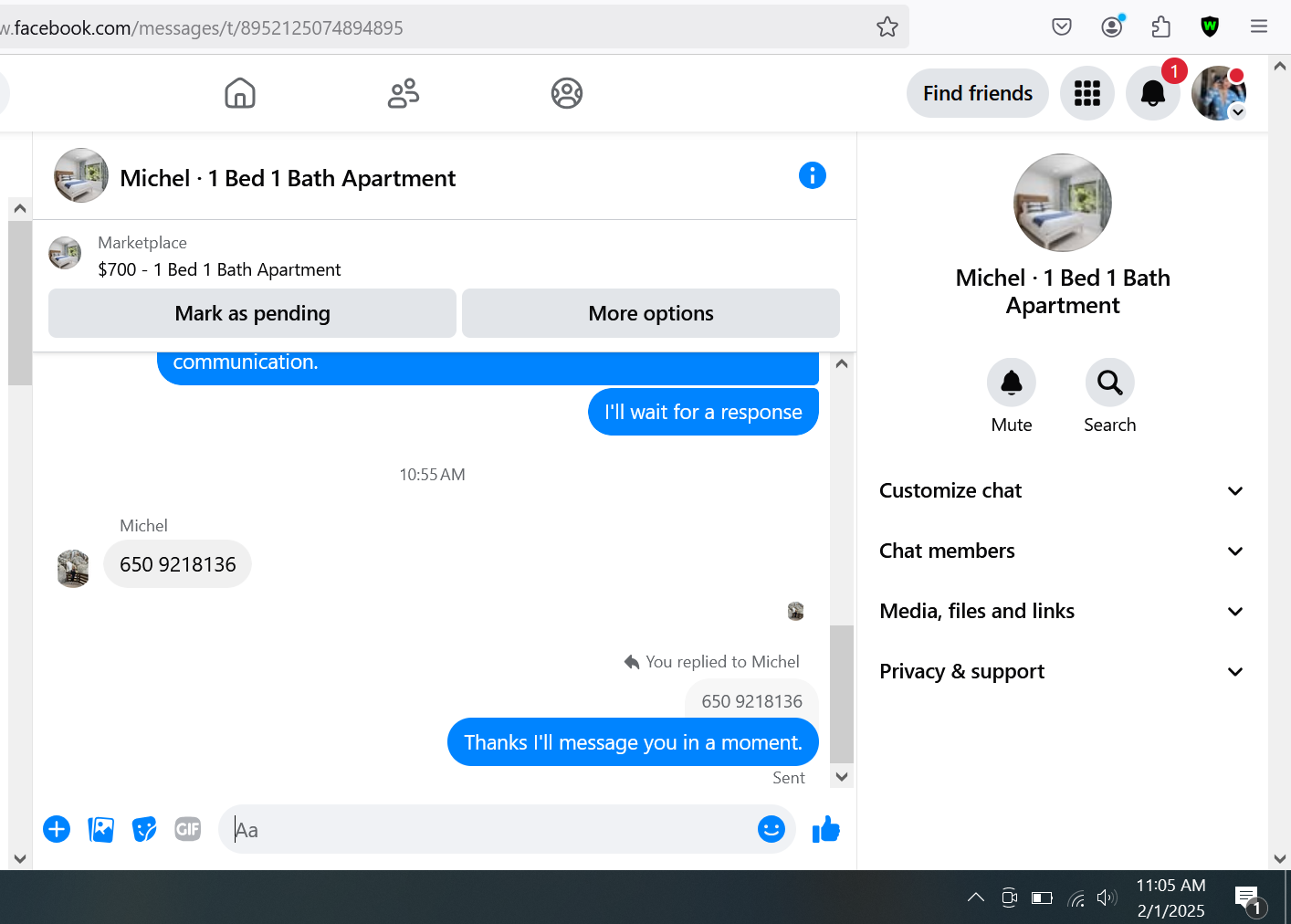Expand Chat members section
The width and height of the screenshot is (1291, 924).
pos(1062,551)
